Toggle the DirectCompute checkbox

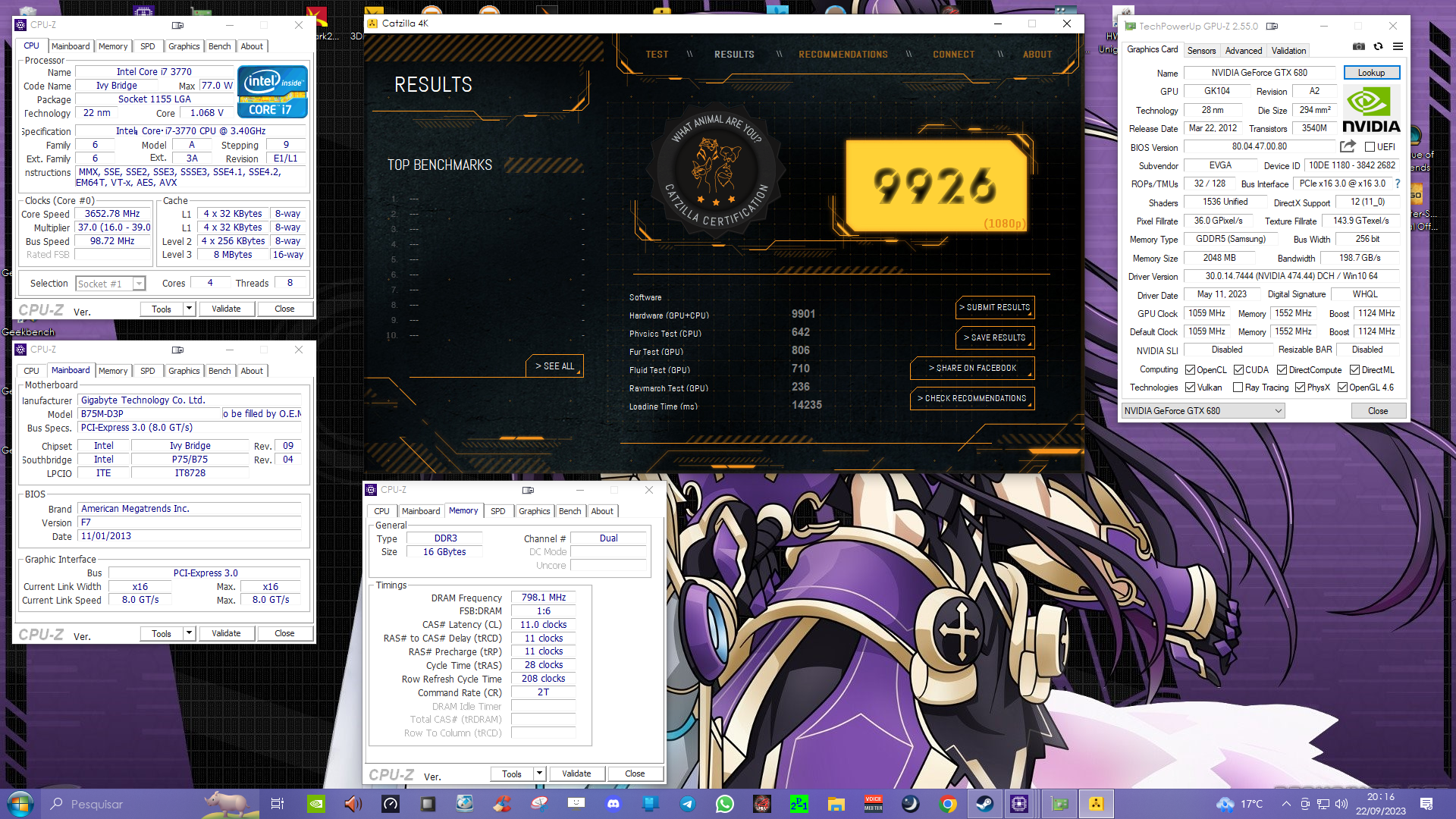[x=1282, y=370]
